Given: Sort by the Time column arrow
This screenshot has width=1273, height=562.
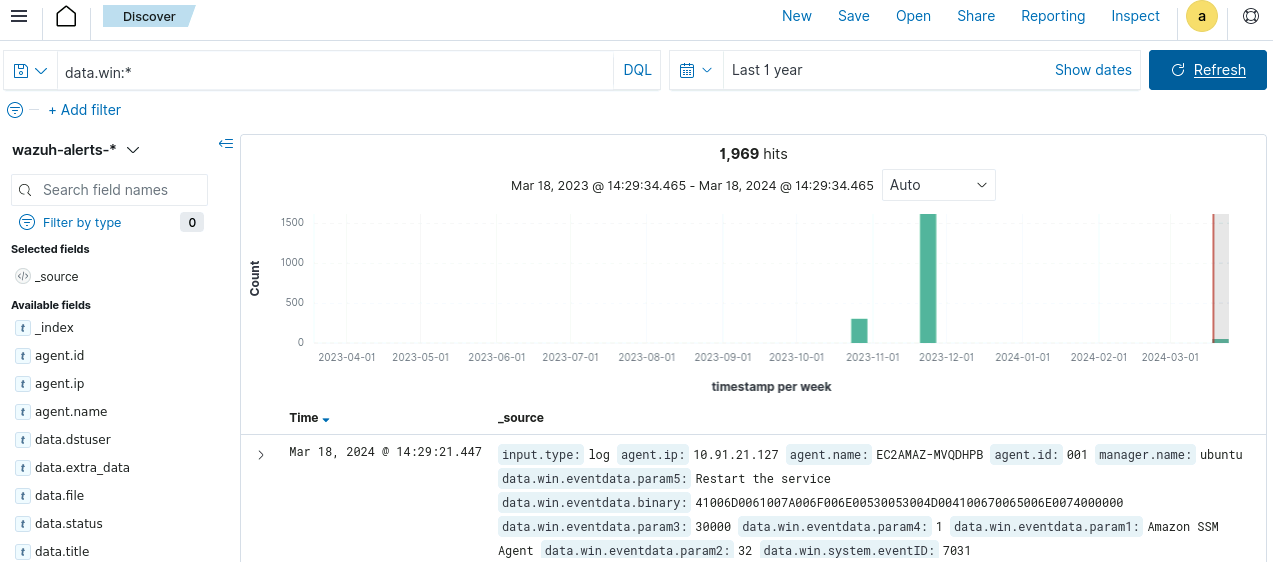Looking at the screenshot, I should coord(326,419).
